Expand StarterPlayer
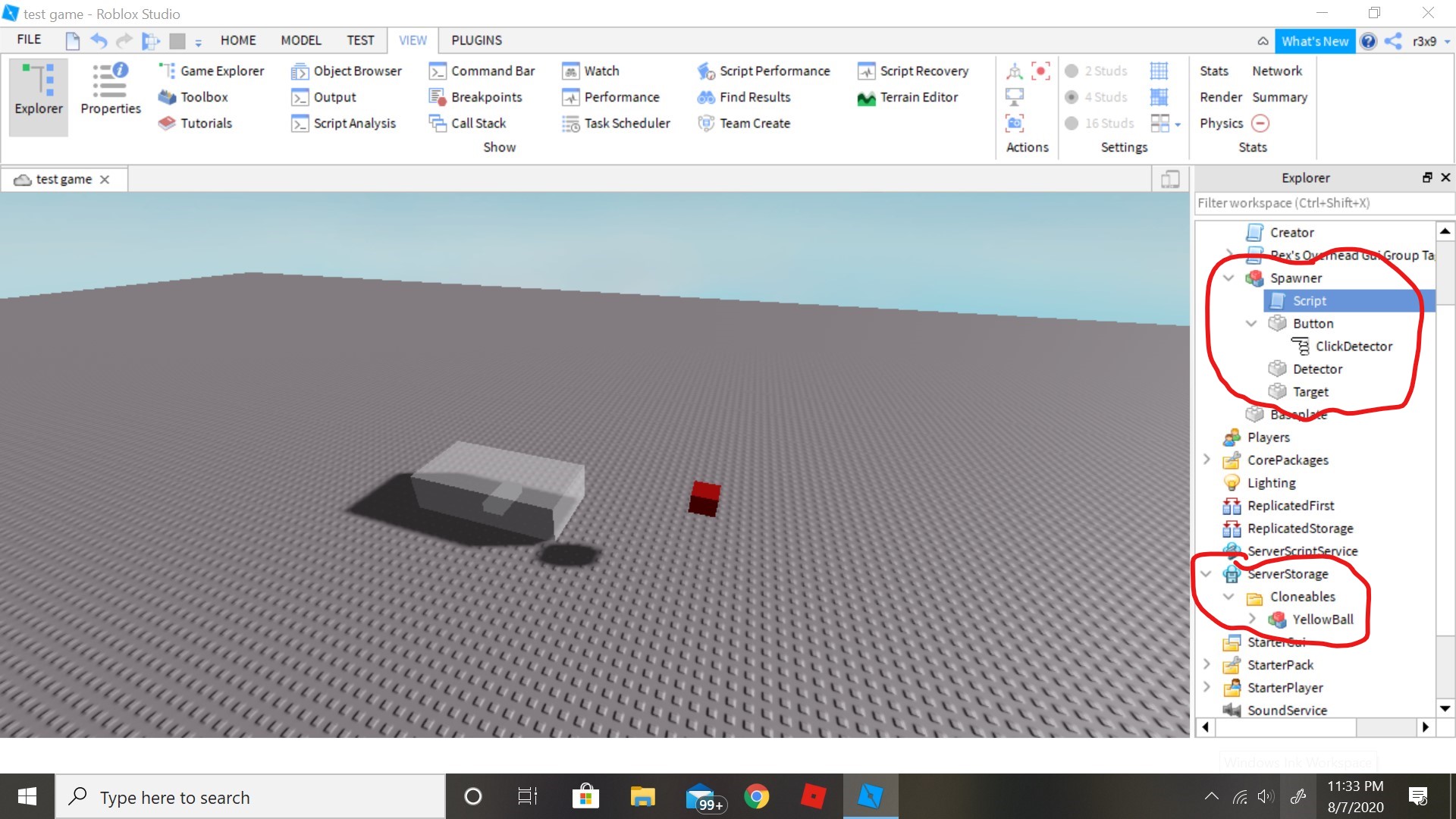This screenshot has width=1456, height=819. [x=1207, y=687]
